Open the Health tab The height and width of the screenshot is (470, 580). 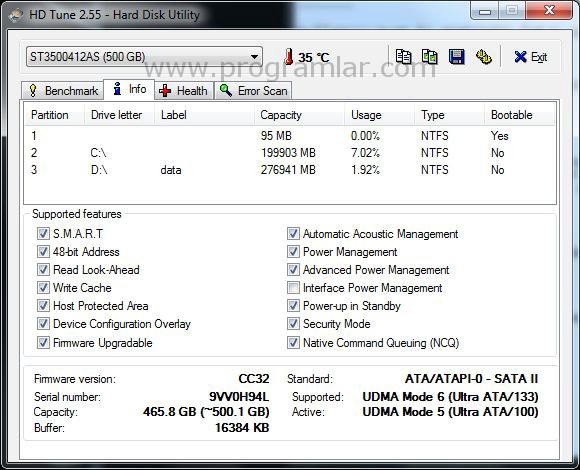click(x=184, y=91)
